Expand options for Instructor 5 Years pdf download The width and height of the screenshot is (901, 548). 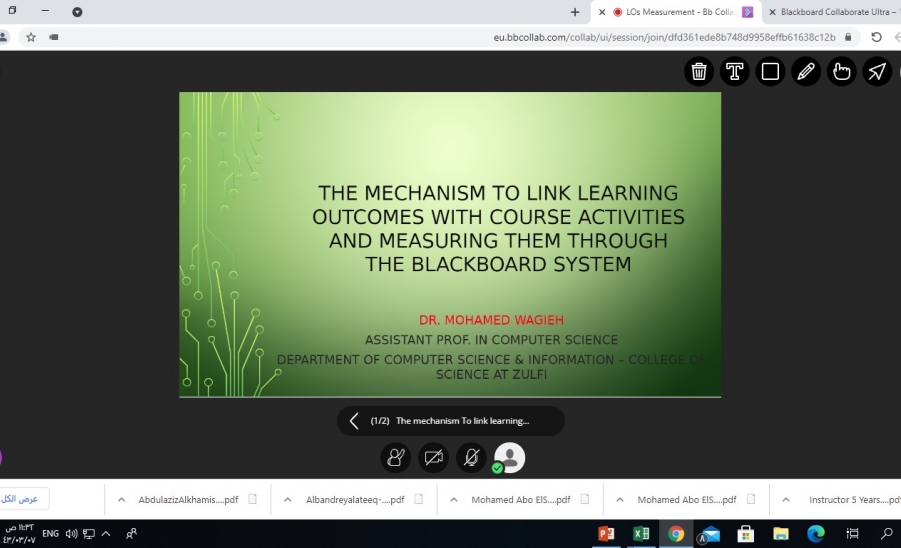[x=786, y=500]
